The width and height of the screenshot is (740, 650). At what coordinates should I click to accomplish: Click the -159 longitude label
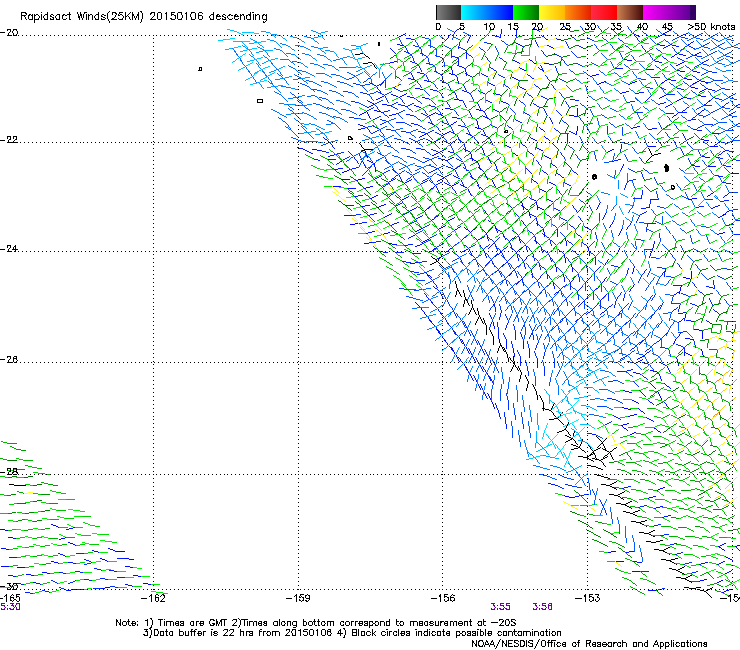(298, 598)
